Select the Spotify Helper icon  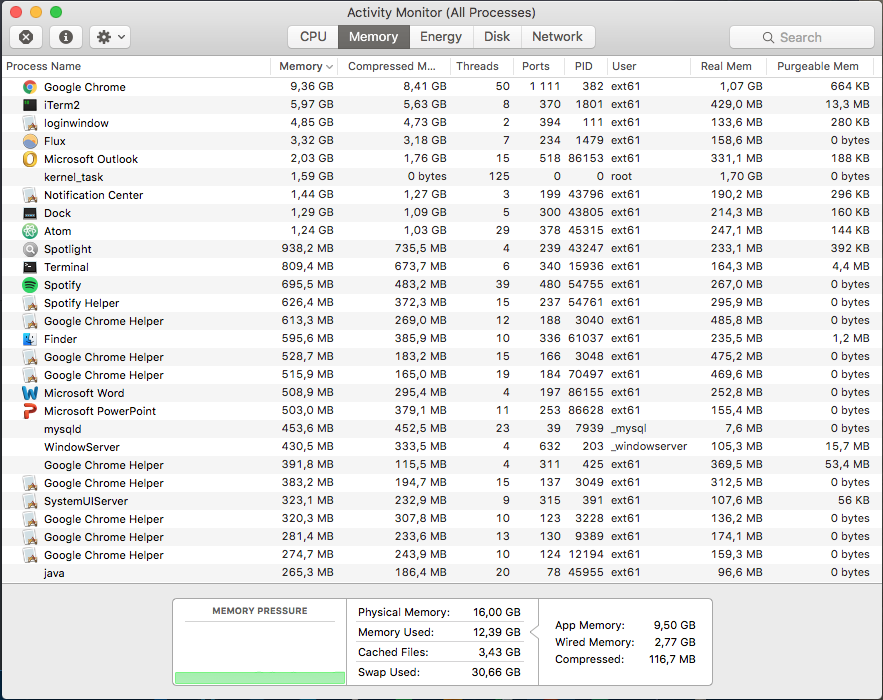pos(30,303)
